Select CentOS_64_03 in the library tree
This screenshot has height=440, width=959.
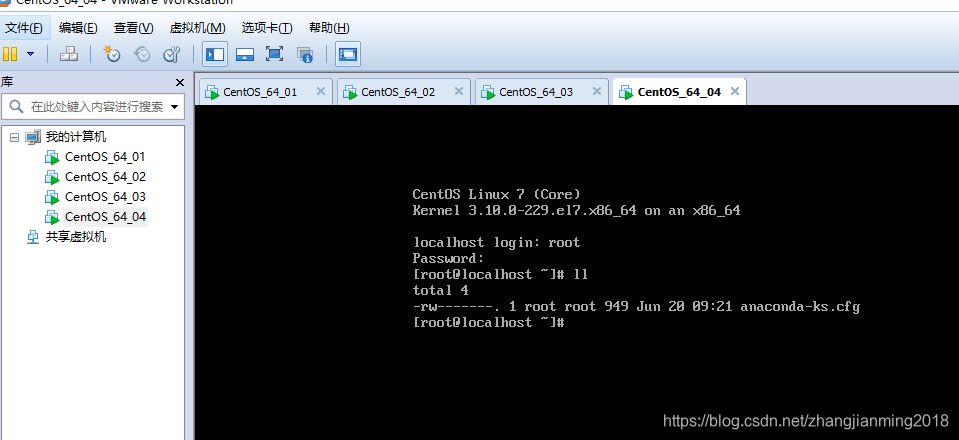click(x=105, y=197)
